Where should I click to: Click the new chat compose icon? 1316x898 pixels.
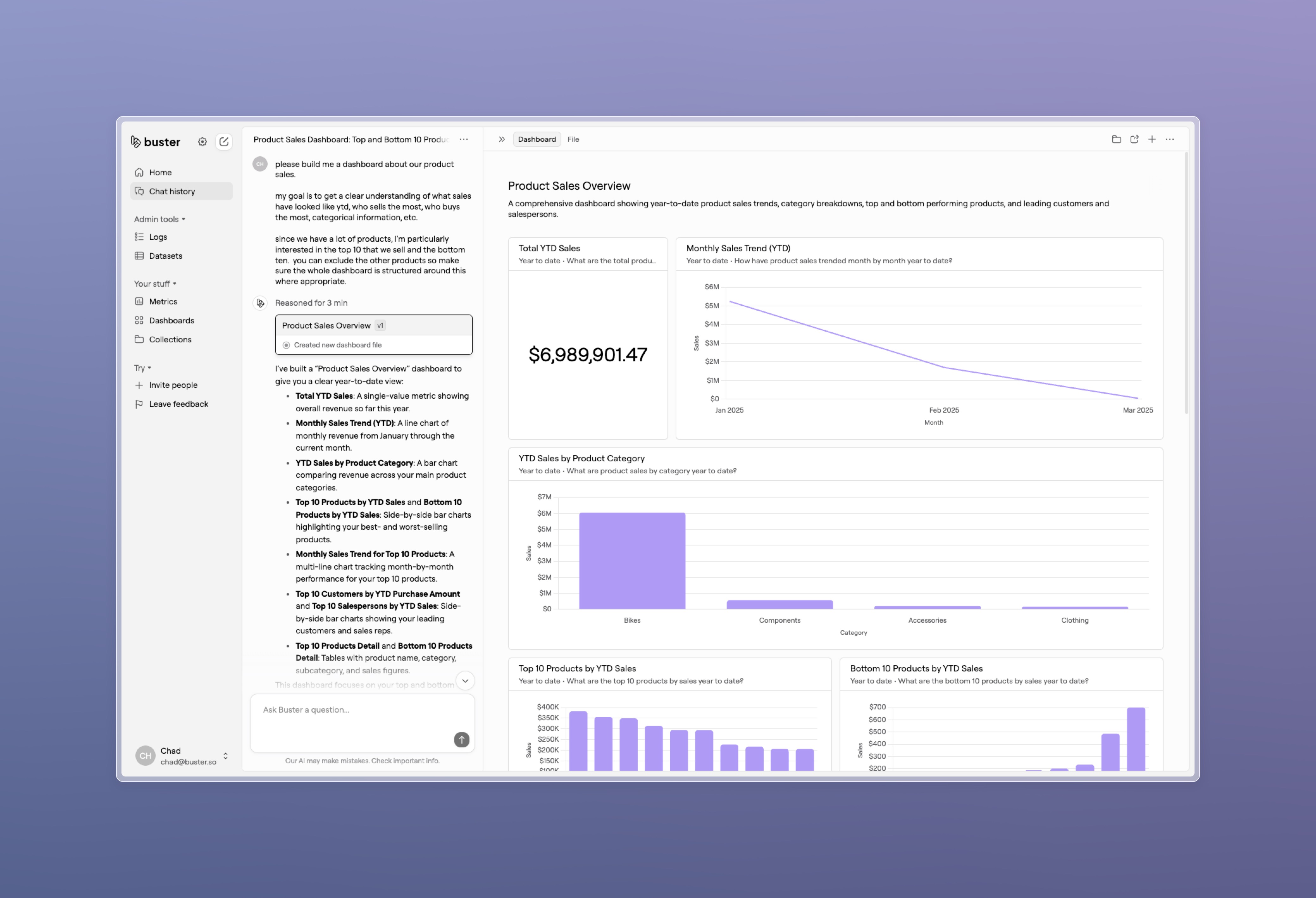point(224,142)
